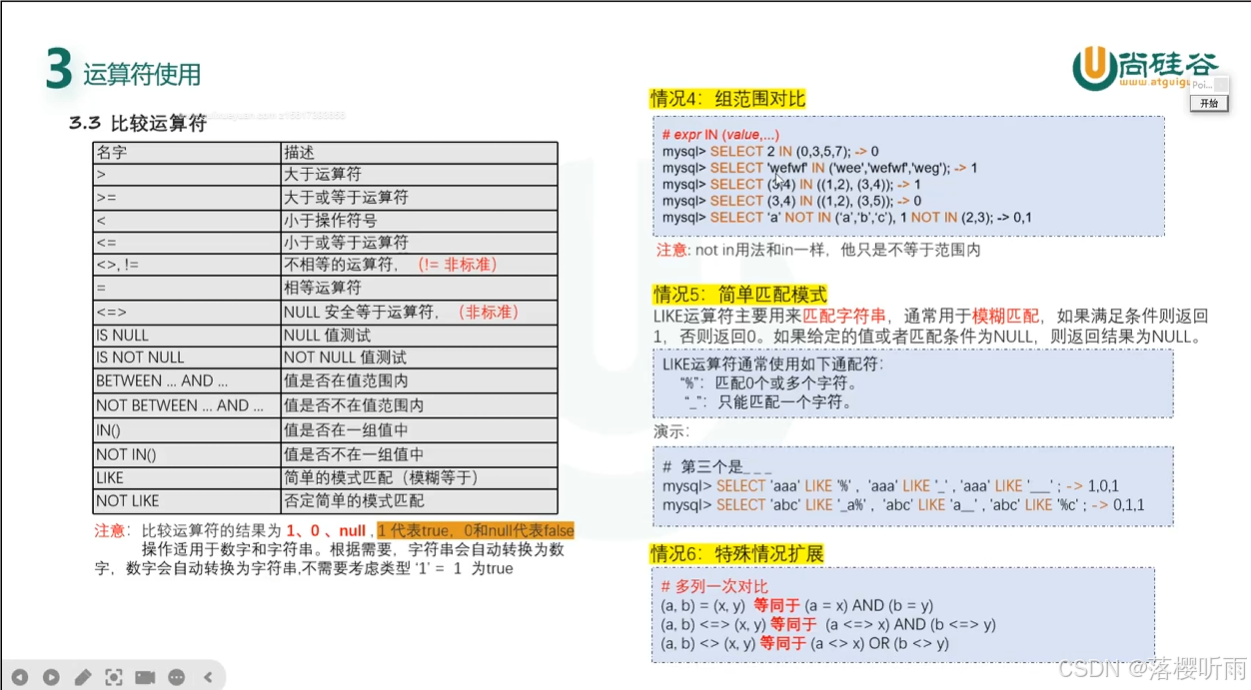The image size is (1251, 690).
Task: Click the '演示:' label
Action: tap(671, 432)
